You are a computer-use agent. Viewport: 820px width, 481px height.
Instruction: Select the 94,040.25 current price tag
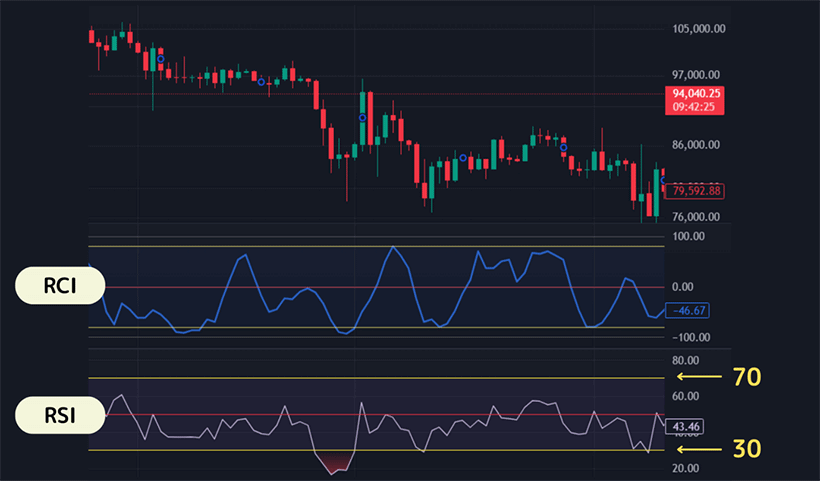click(698, 93)
